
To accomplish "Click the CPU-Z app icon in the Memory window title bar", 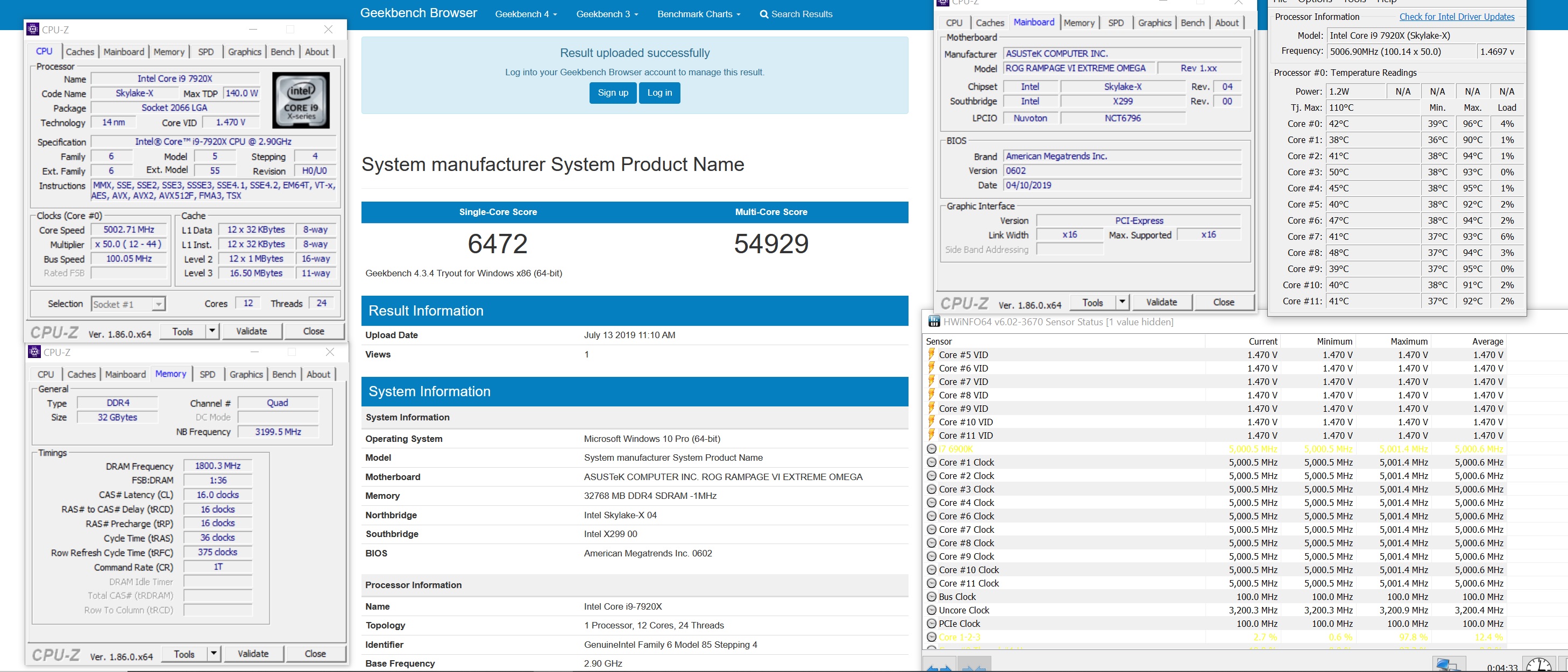I will coord(35,352).
